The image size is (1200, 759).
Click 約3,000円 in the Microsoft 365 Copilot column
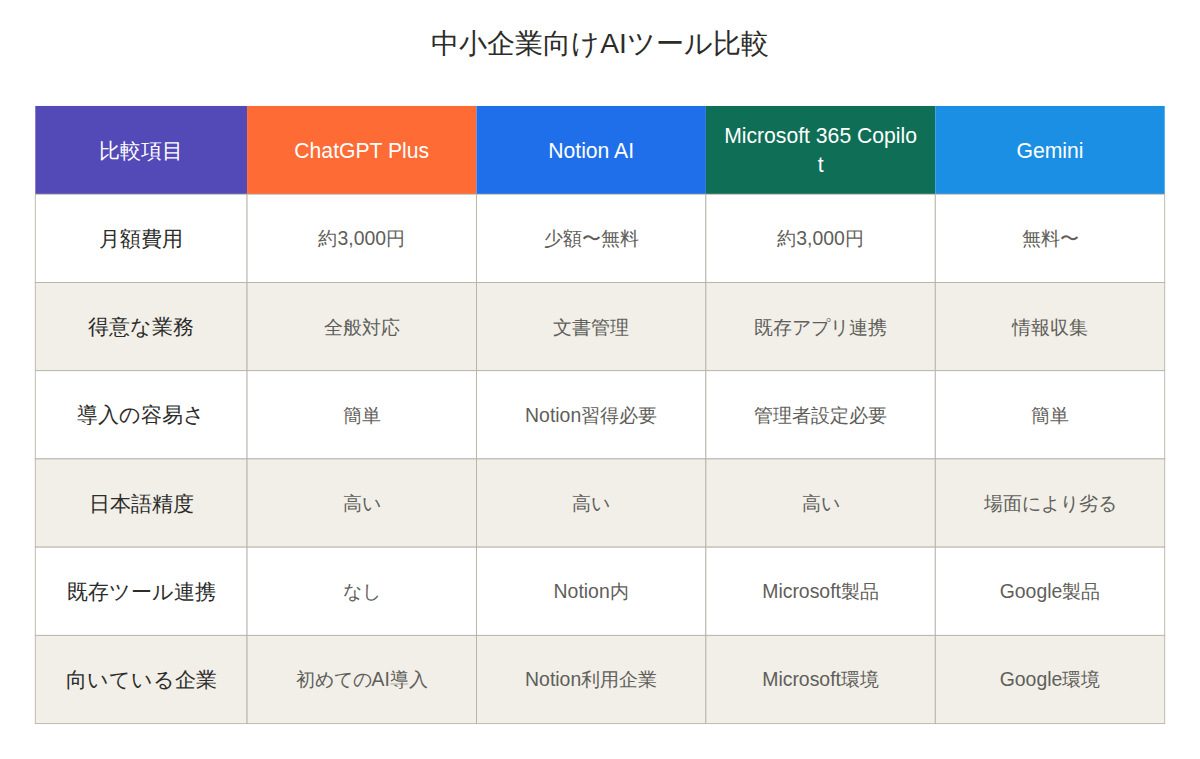pyautogui.click(x=821, y=239)
